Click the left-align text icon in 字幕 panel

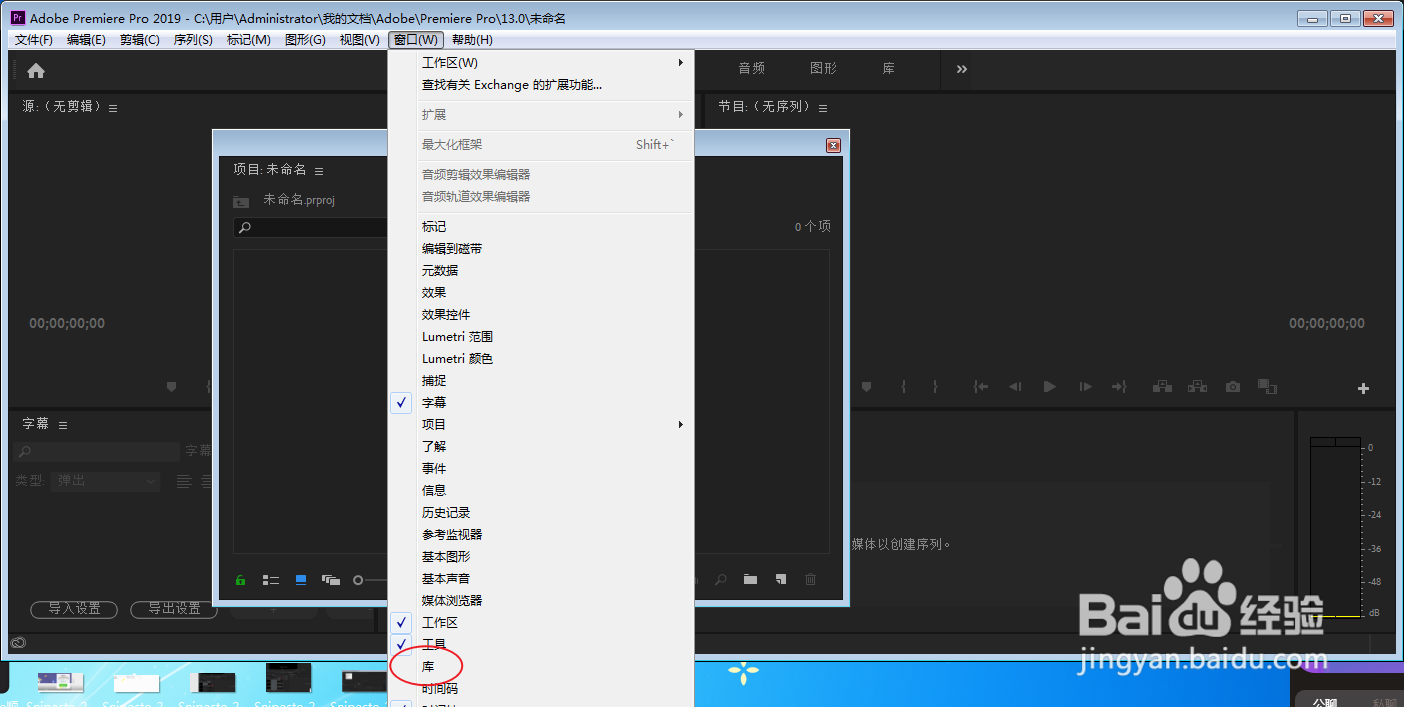click(184, 481)
